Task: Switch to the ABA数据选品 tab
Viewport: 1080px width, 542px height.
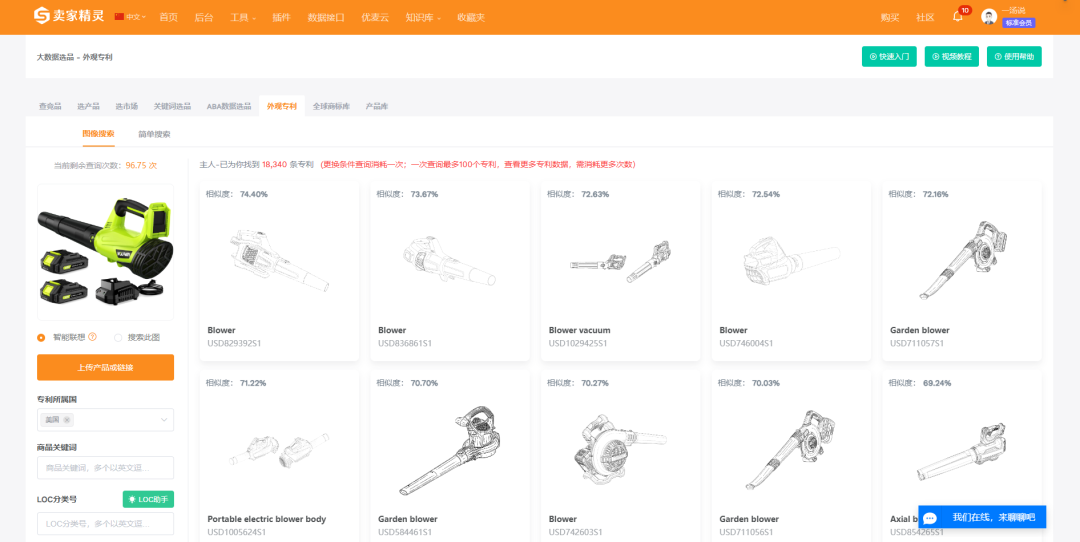Action: coord(229,106)
